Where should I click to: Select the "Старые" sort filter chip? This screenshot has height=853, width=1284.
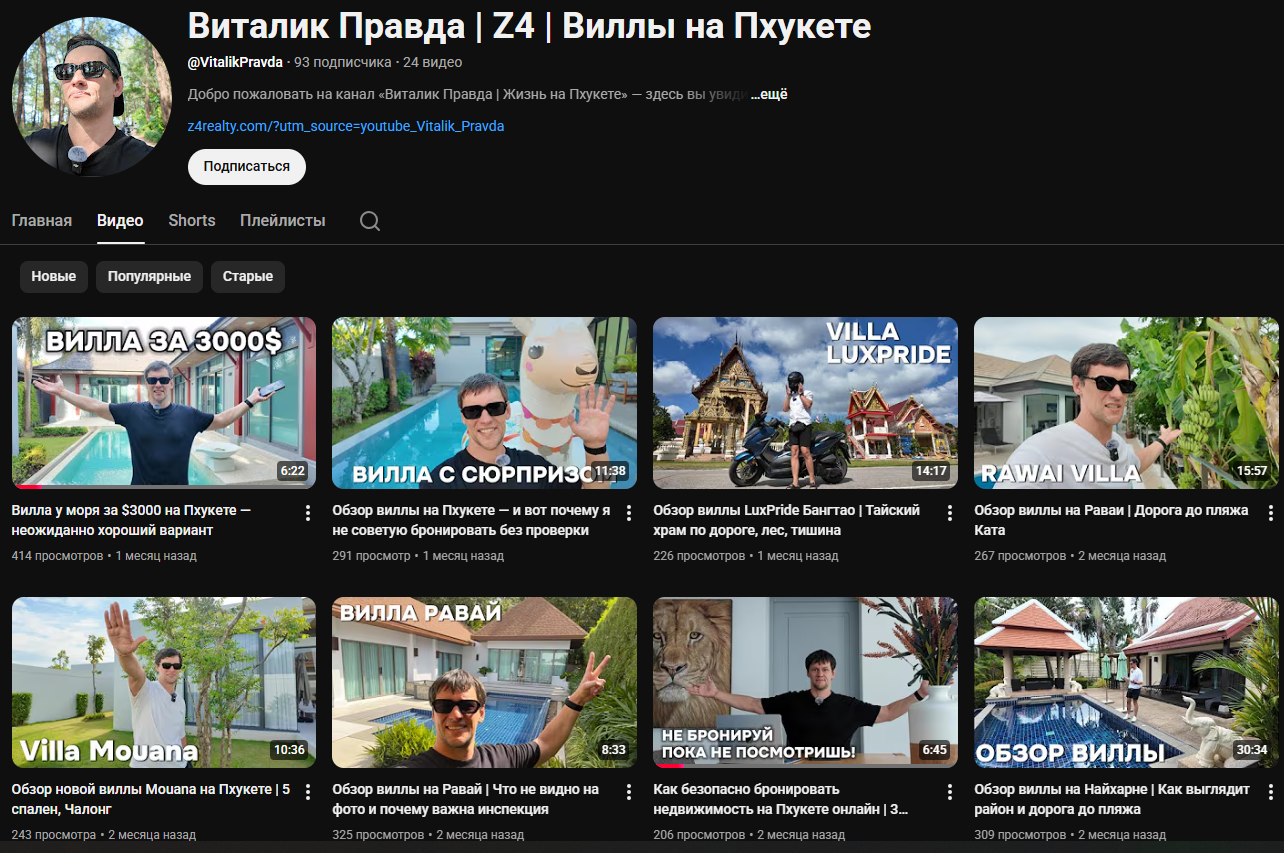(x=247, y=277)
